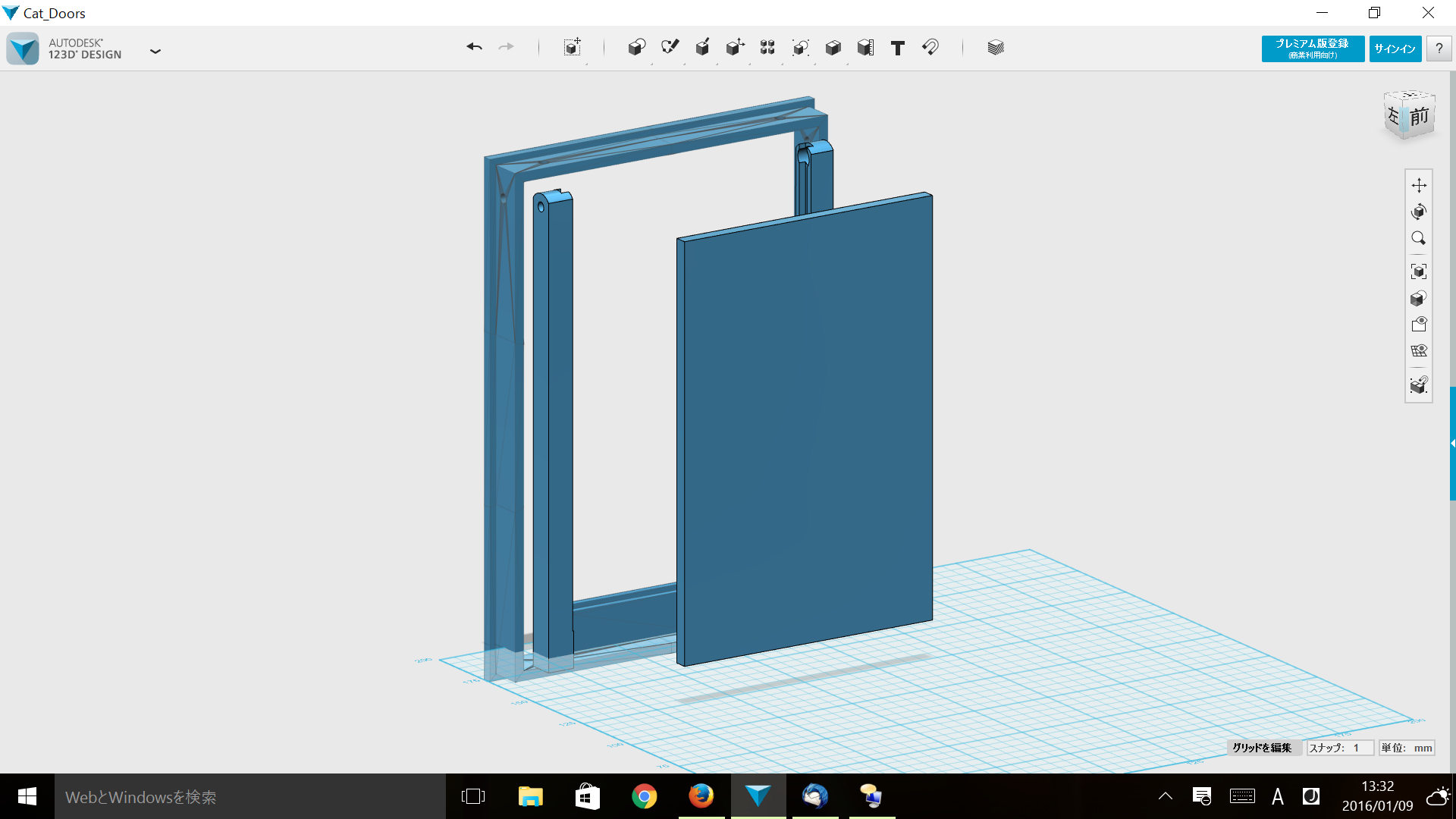The image size is (1456, 819).
Task: Open the Grouping tool menu
Action: click(x=800, y=48)
